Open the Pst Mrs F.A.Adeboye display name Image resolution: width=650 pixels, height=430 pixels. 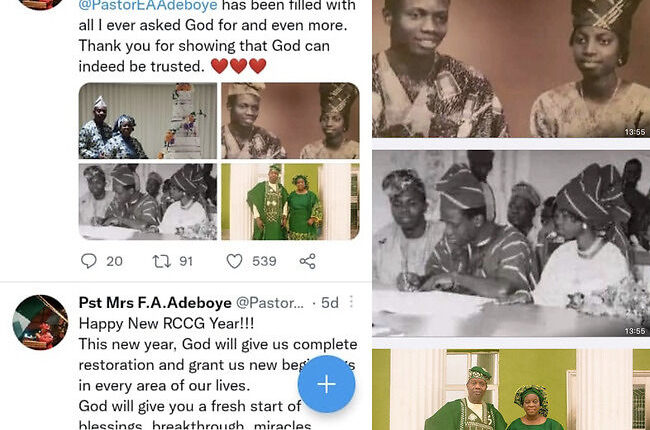point(155,303)
